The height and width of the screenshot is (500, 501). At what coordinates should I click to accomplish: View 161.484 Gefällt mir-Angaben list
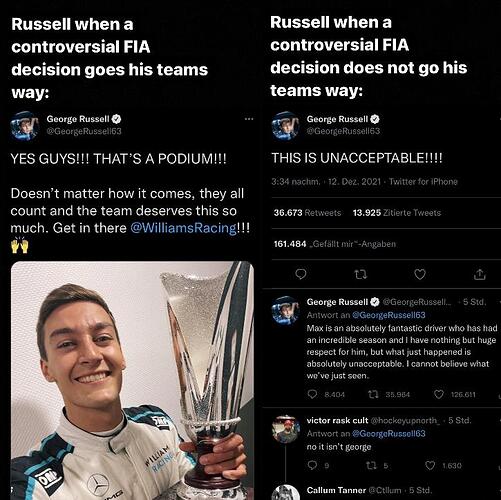point(335,244)
